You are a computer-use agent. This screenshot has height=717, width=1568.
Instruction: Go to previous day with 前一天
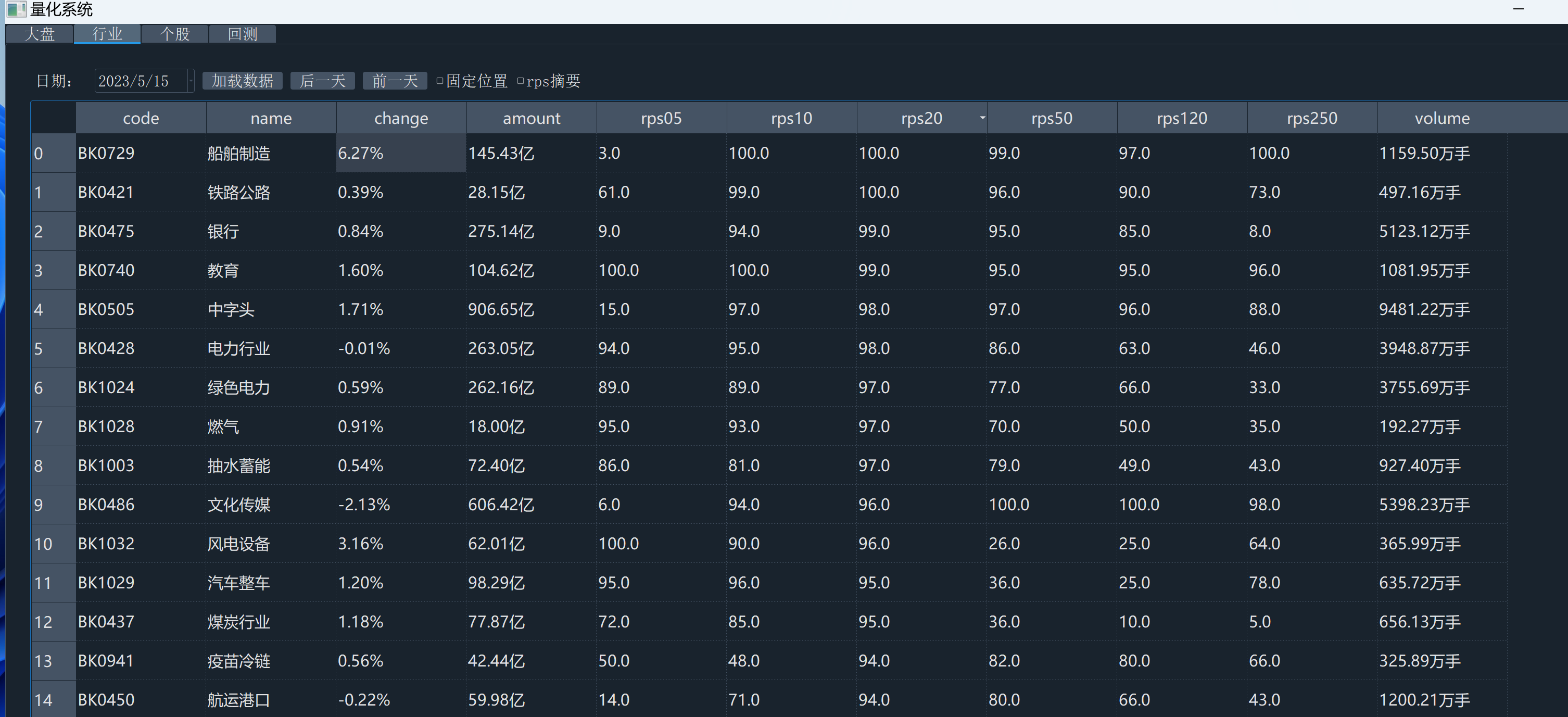tap(395, 81)
